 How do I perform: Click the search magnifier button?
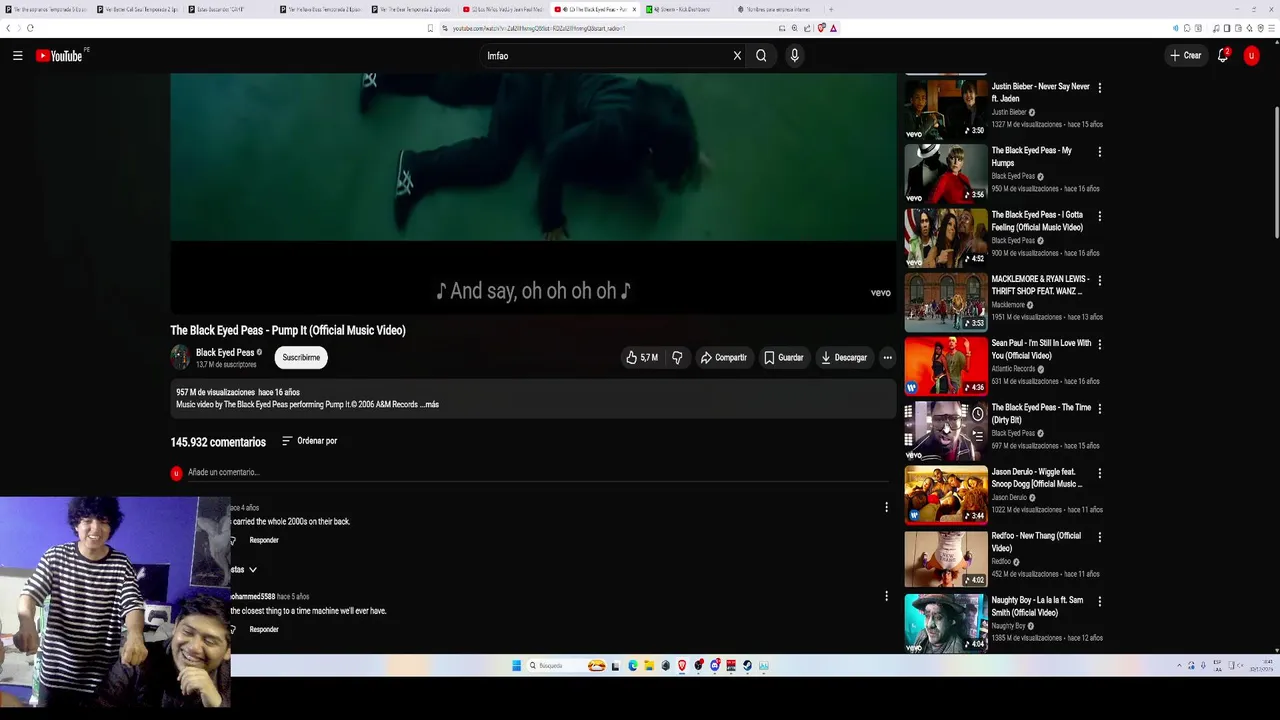761,56
